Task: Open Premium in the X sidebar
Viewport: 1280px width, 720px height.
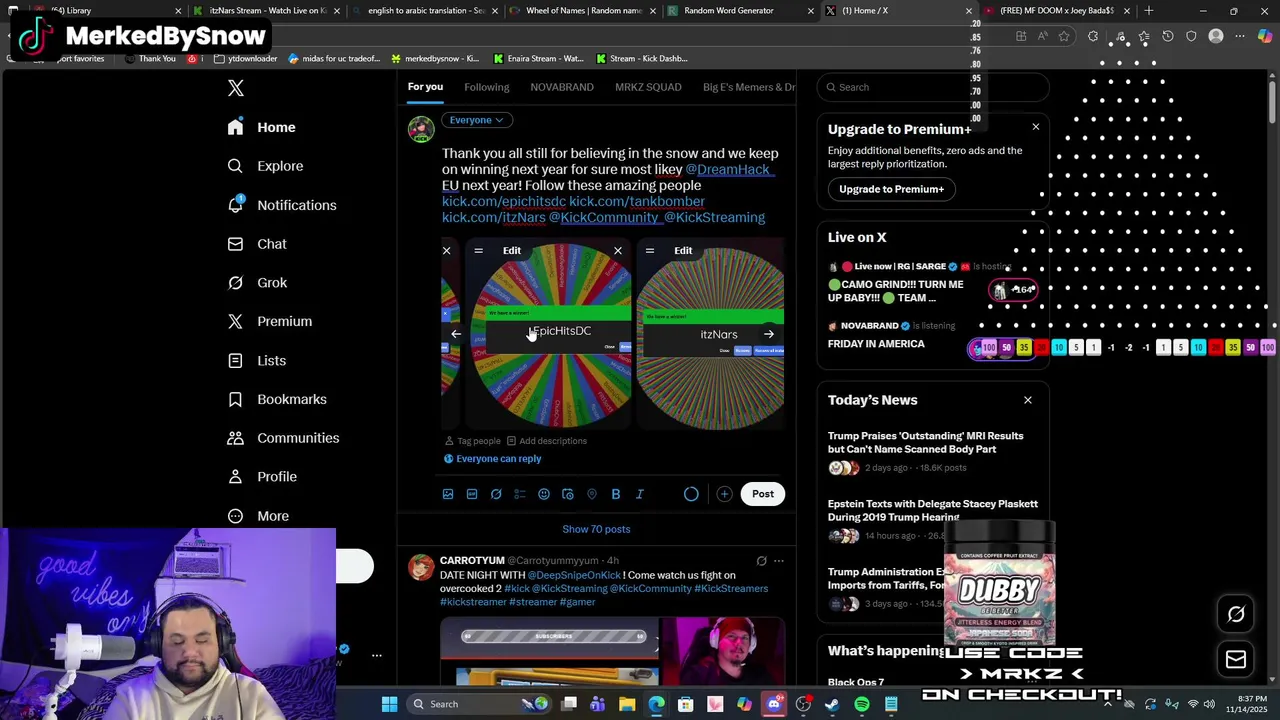Action: (270, 321)
